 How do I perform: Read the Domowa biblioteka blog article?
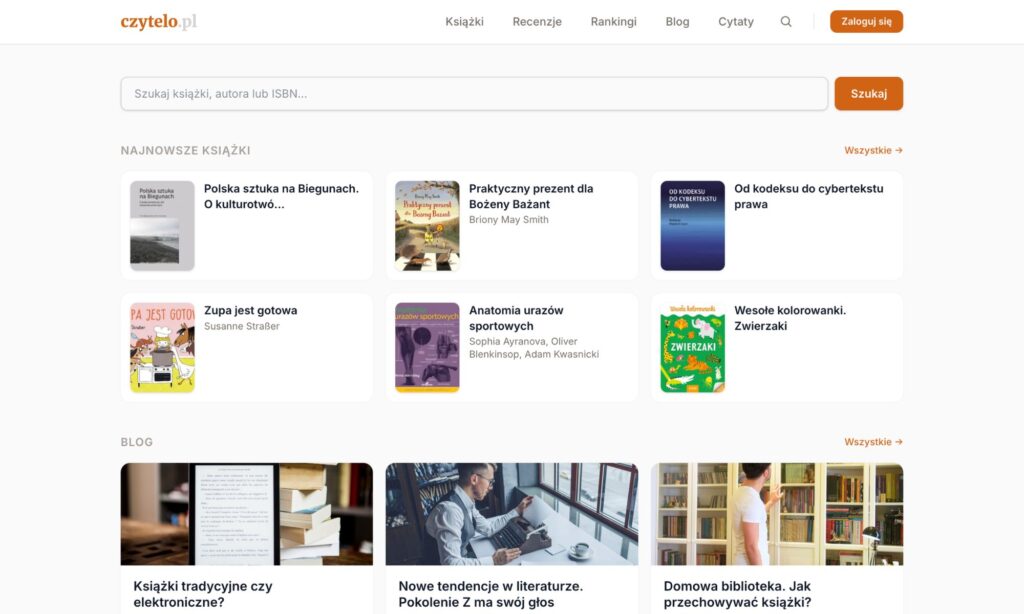pos(737,594)
